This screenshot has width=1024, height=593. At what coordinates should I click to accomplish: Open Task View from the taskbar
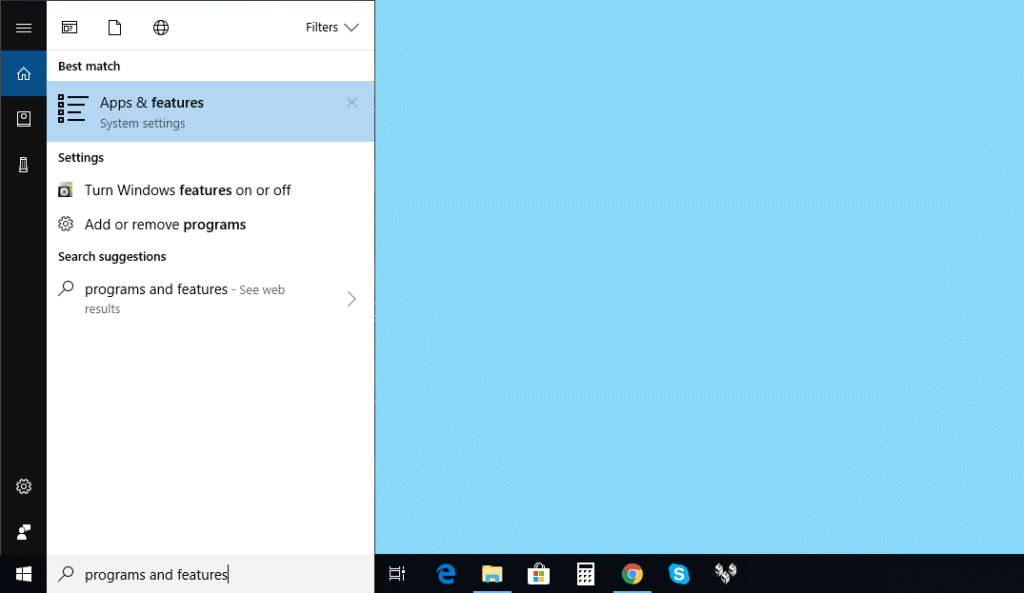pyautogui.click(x=397, y=574)
